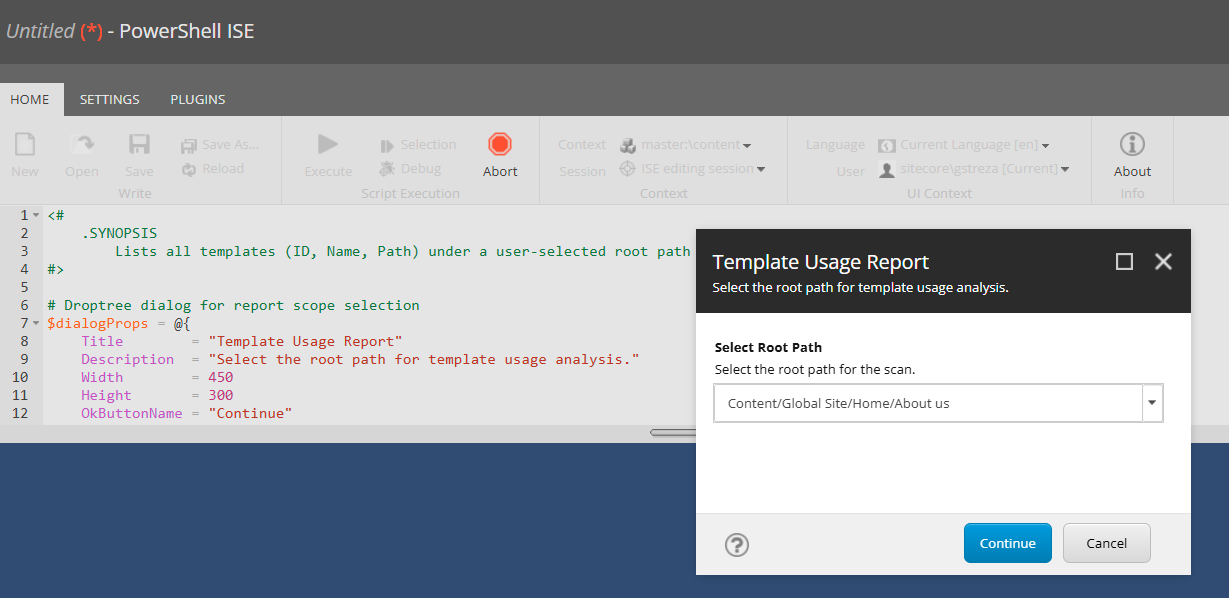Click the New script icon
The image size is (1229, 598).
[25, 145]
